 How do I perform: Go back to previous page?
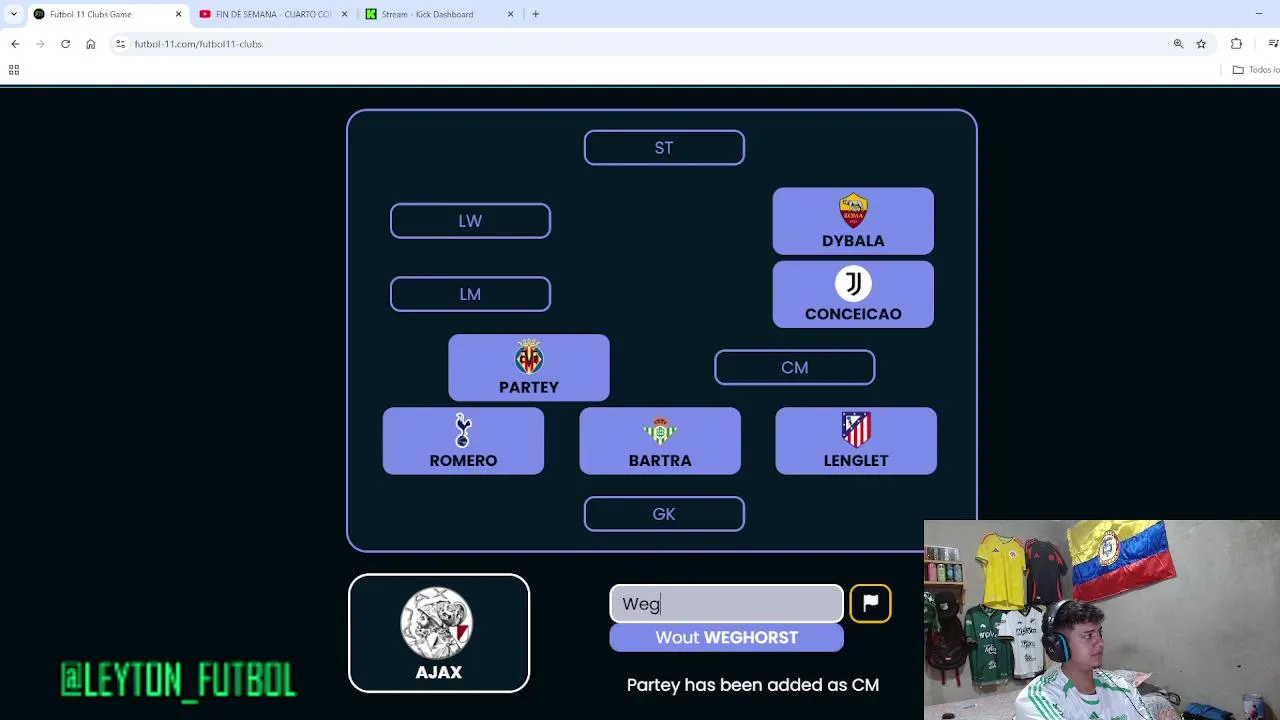[x=15, y=44]
